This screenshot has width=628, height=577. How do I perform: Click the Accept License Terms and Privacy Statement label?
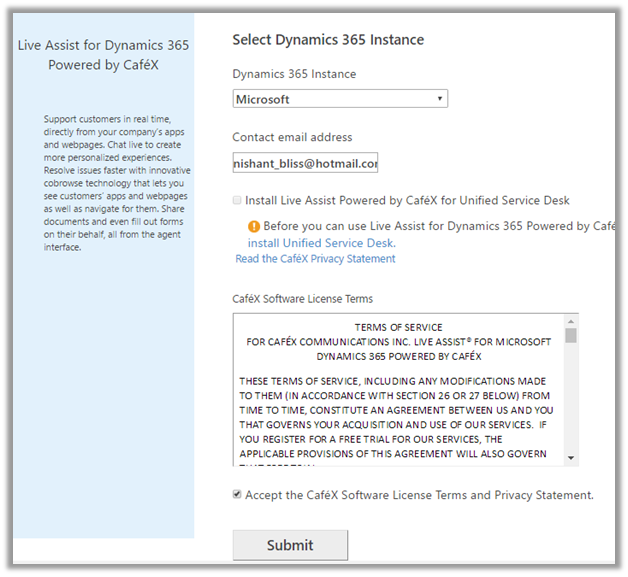(420, 495)
